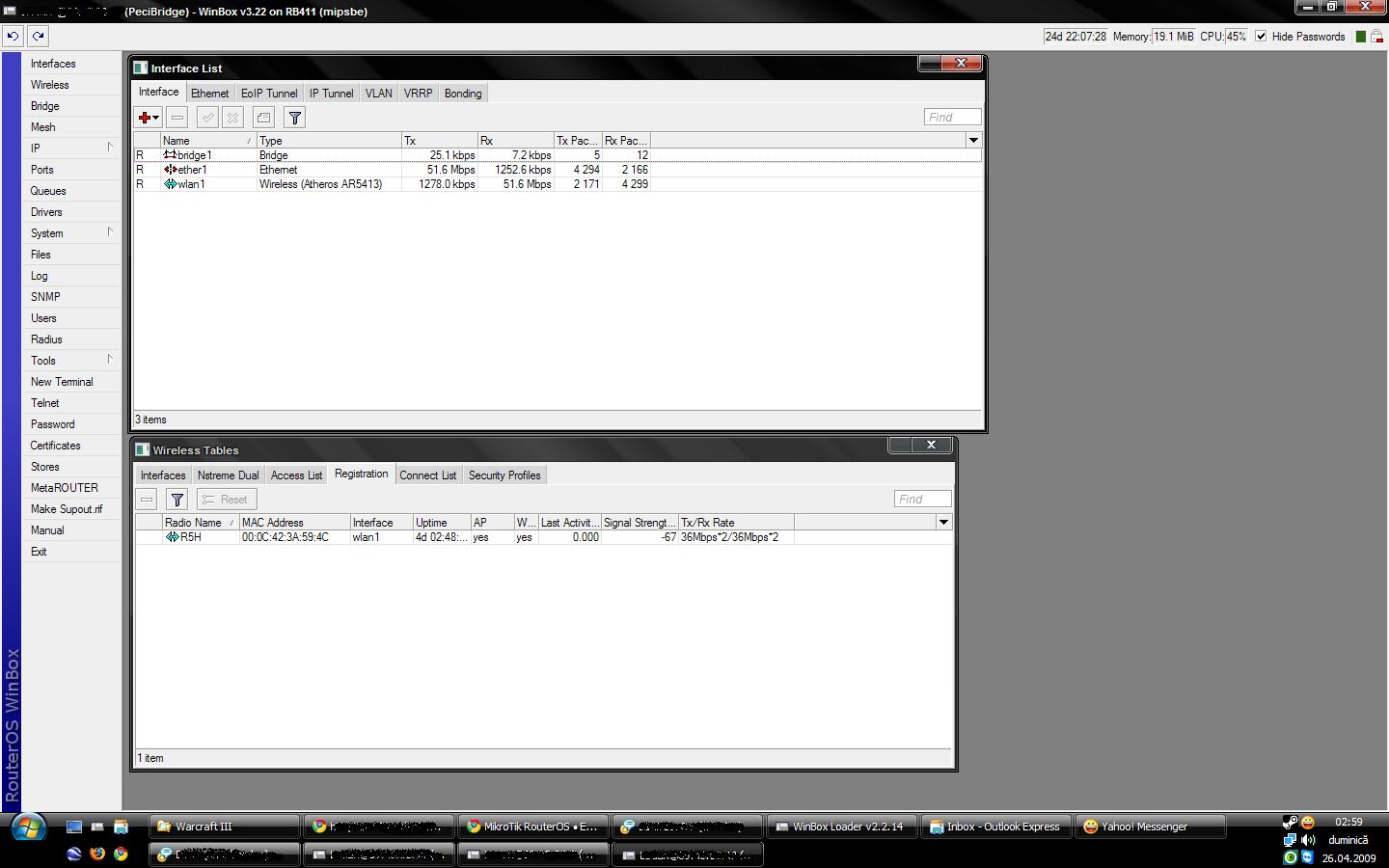1389x868 pixels.
Task: Open the Bonding tab
Action: point(463,94)
